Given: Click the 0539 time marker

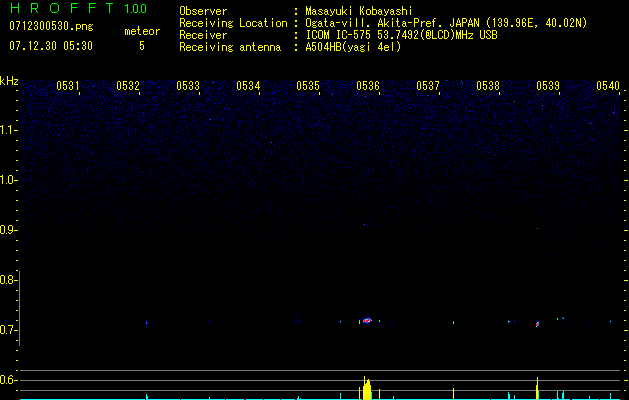Looking at the screenshot, I should tap(548, 86).
